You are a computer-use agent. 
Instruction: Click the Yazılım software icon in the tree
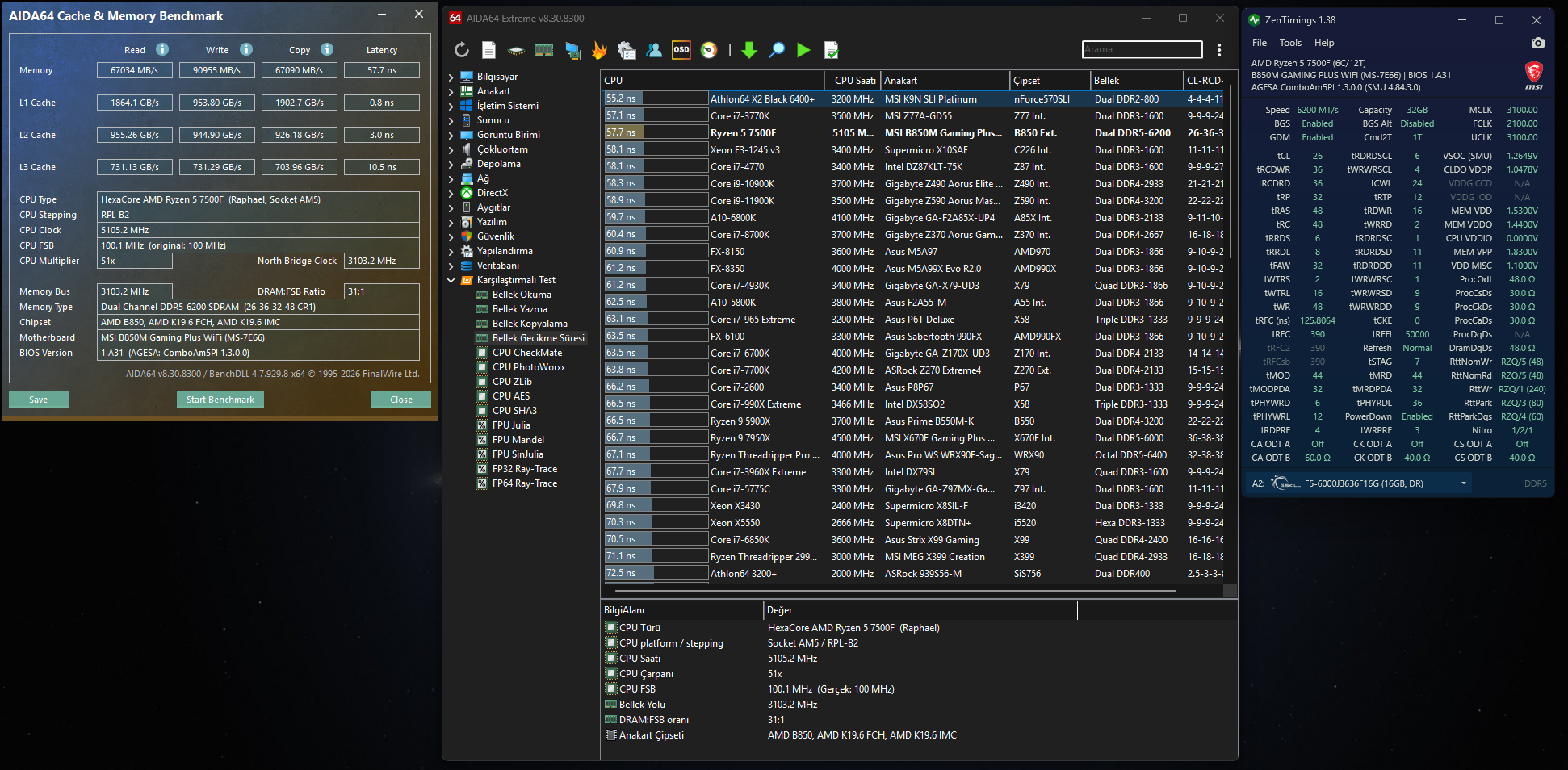[467, 222]
